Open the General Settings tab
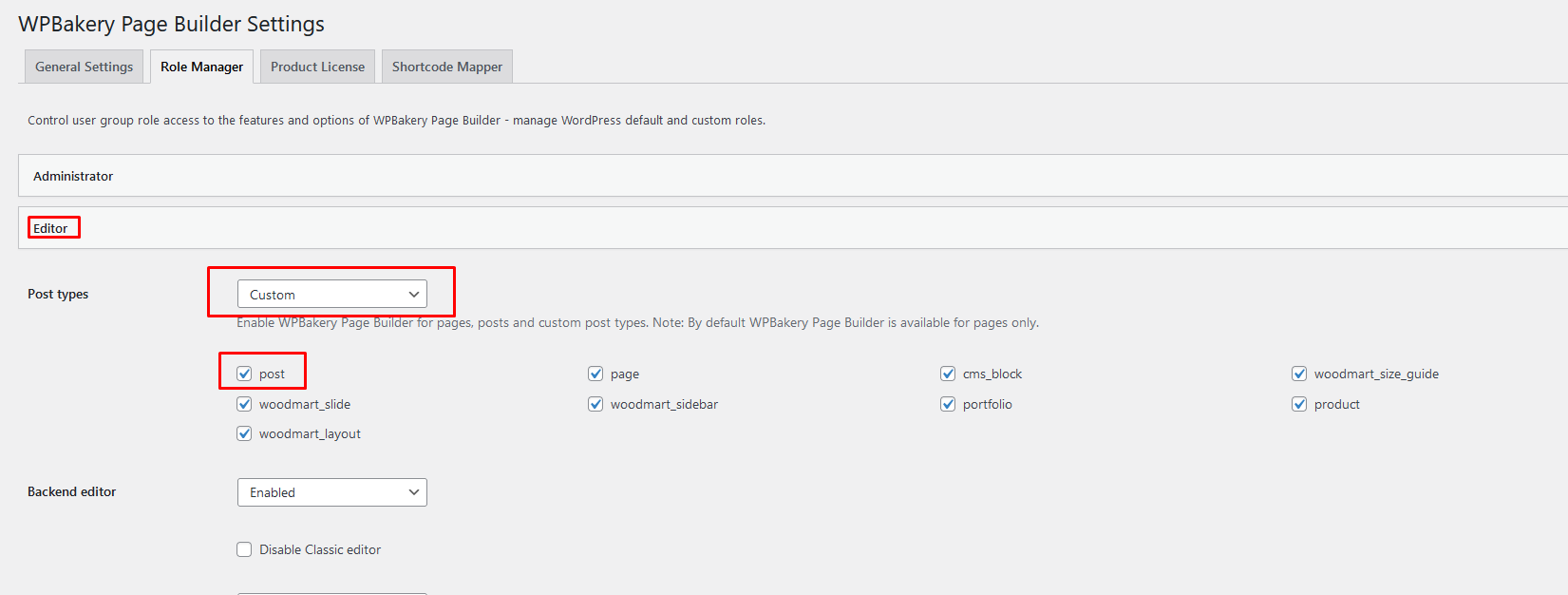The image size is (1568, 595). coord(84,67)
